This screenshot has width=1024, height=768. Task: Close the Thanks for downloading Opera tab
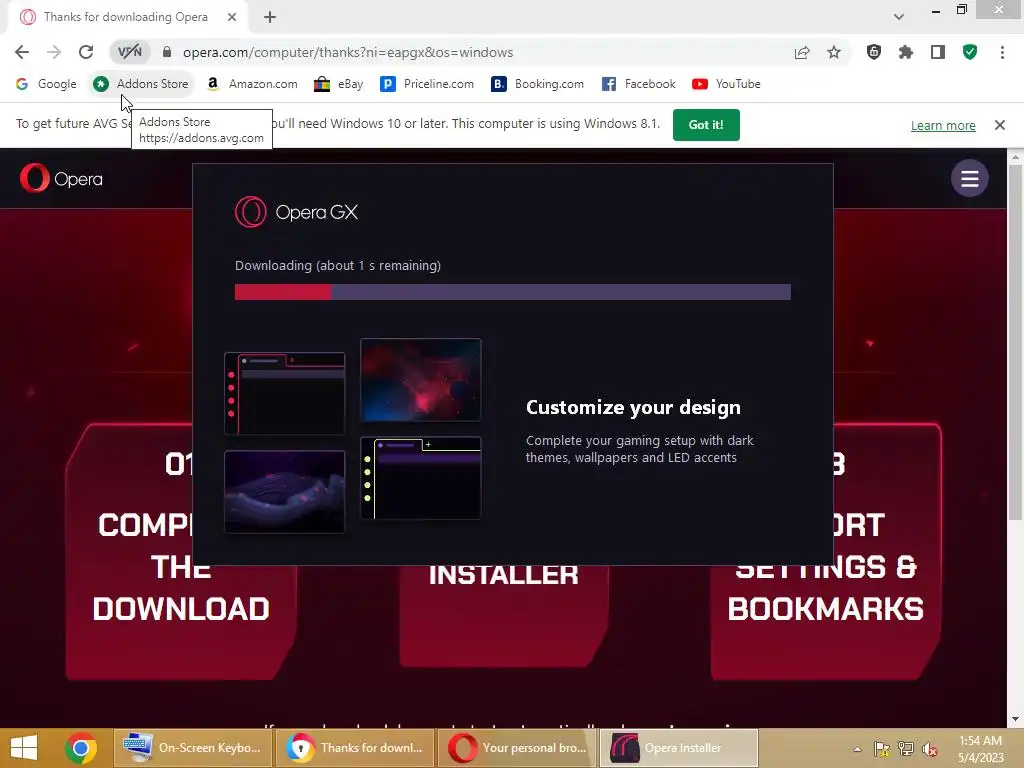click(x=232, y=17)
